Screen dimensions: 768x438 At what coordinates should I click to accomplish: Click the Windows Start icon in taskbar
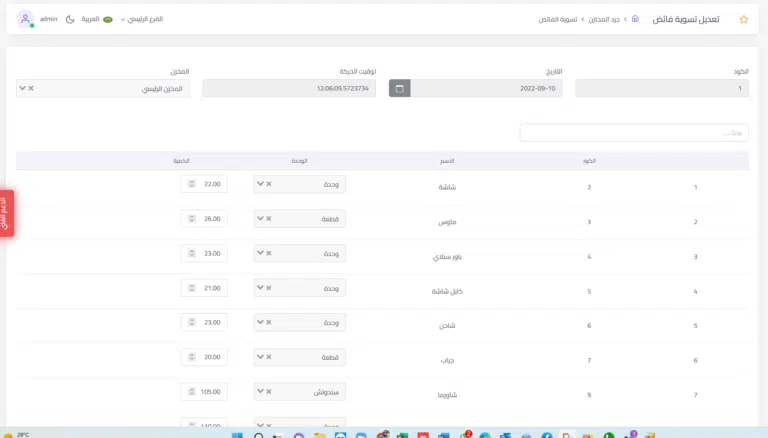coord(237,435)
